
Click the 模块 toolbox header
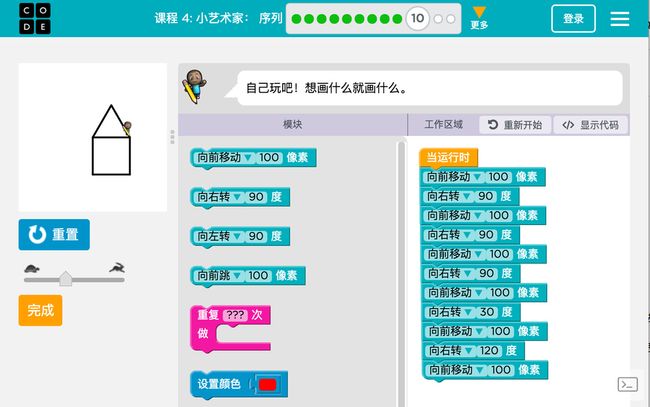[293, 124]
